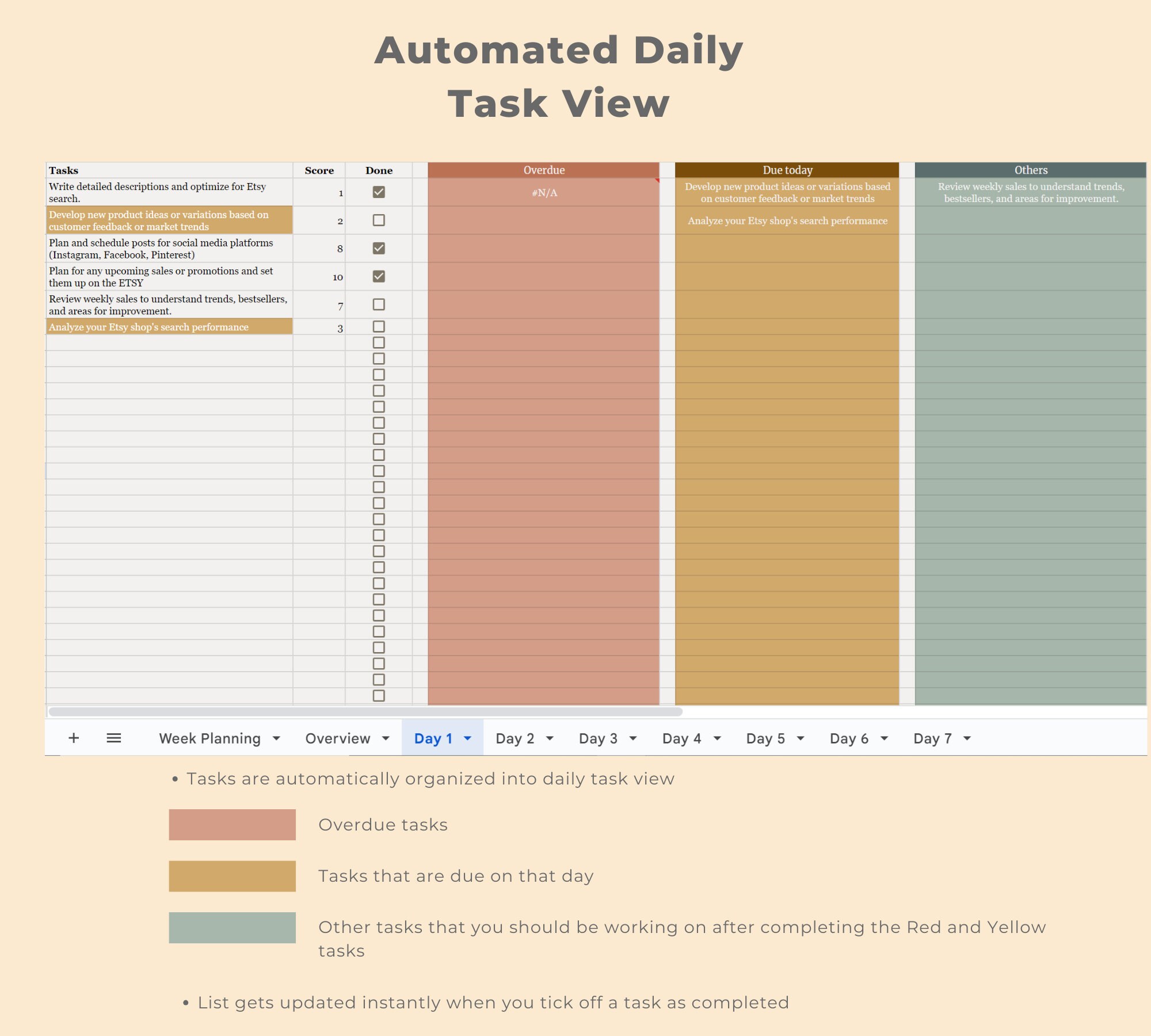Screen dimensions: 1151x1036
Task: Expand the Overview tab options arrow
Action: 386,738
